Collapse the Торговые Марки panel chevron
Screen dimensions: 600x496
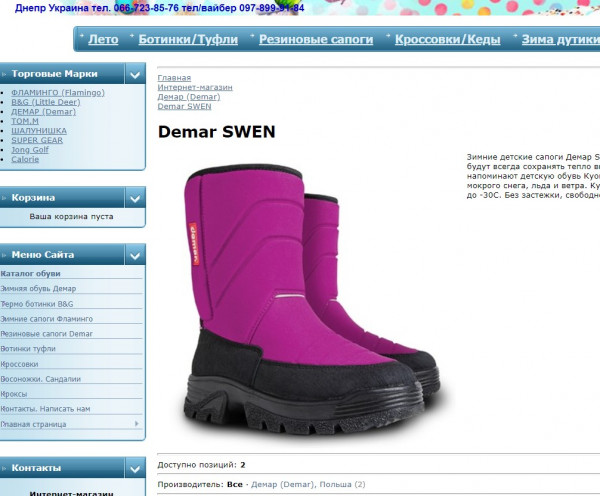tap(135, 74)
